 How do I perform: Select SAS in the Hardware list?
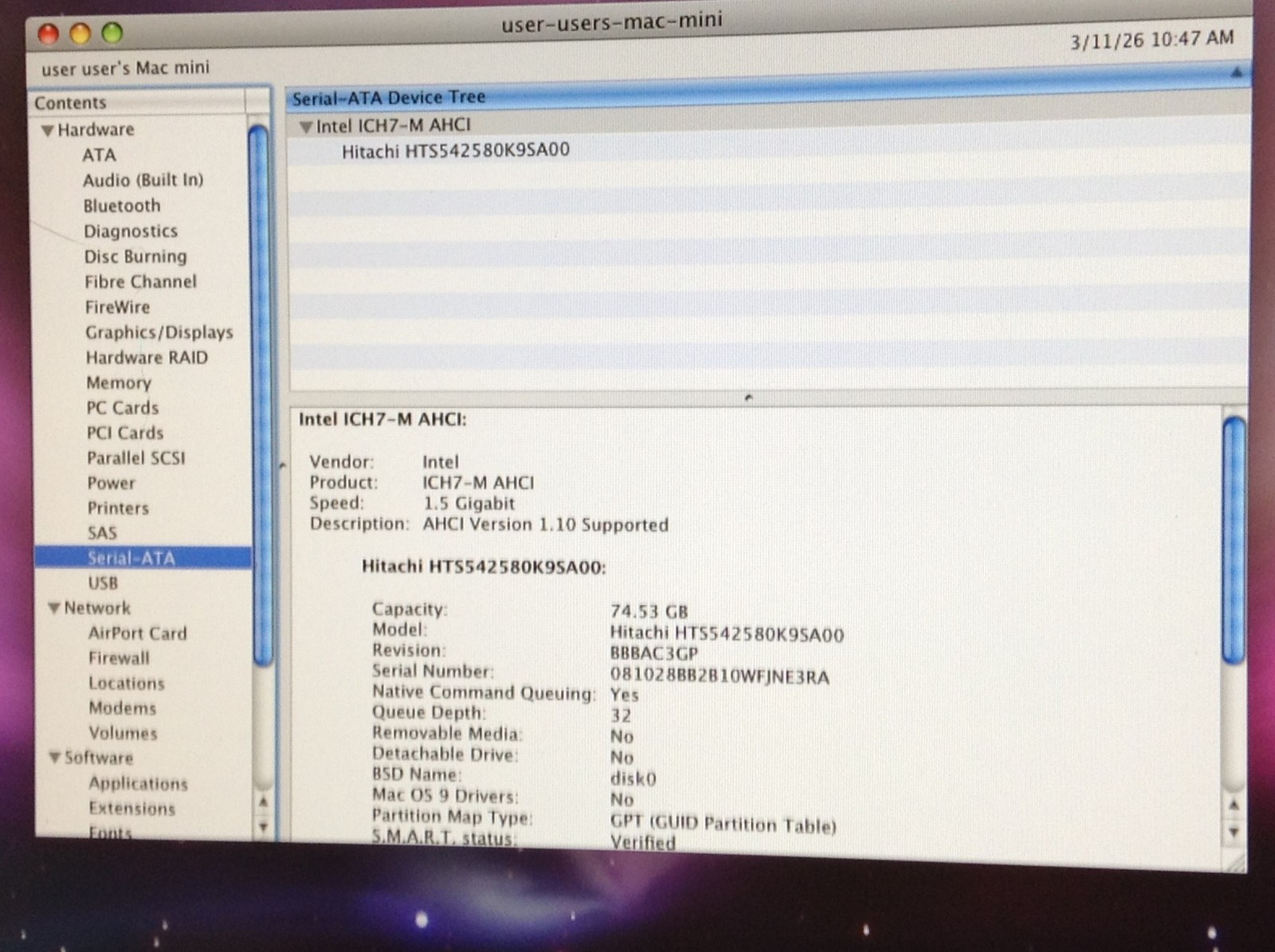[x=102, y=533]
